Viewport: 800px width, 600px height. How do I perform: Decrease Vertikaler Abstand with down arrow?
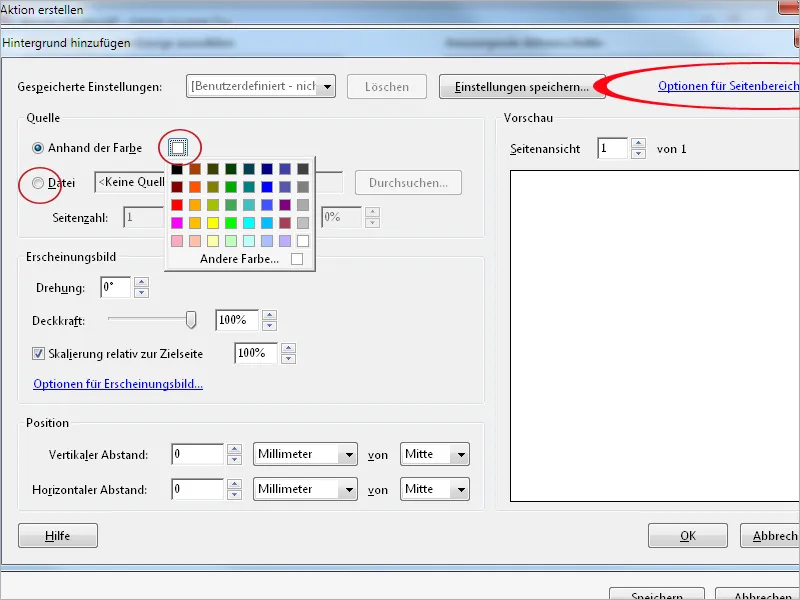(234, 460)
